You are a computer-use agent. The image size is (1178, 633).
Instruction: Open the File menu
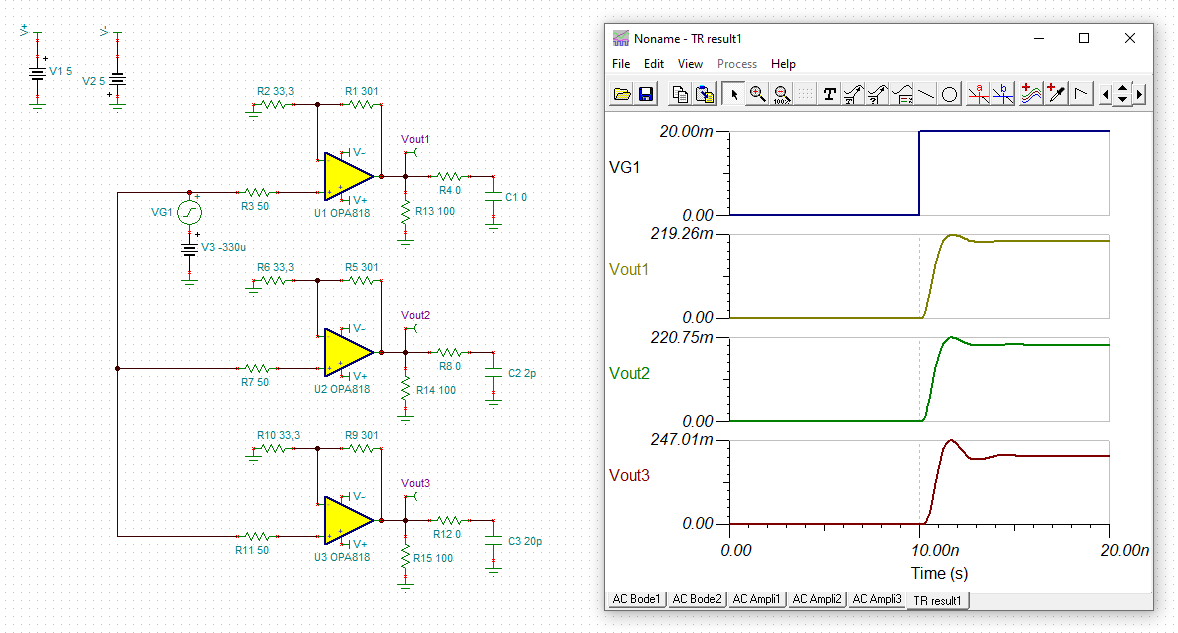[x=621, y=64]
